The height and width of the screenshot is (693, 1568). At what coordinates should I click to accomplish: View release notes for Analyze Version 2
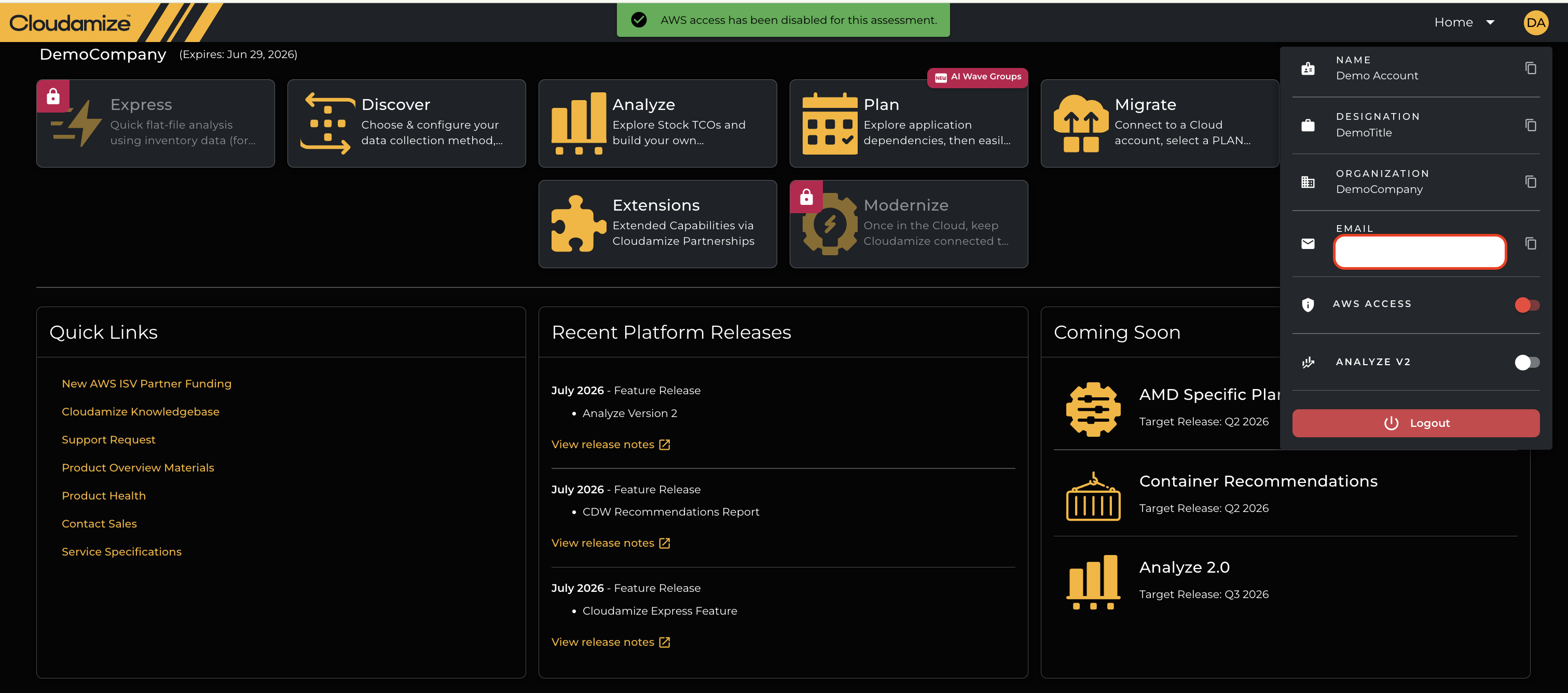pyautogui.click(x=611, y=444)
